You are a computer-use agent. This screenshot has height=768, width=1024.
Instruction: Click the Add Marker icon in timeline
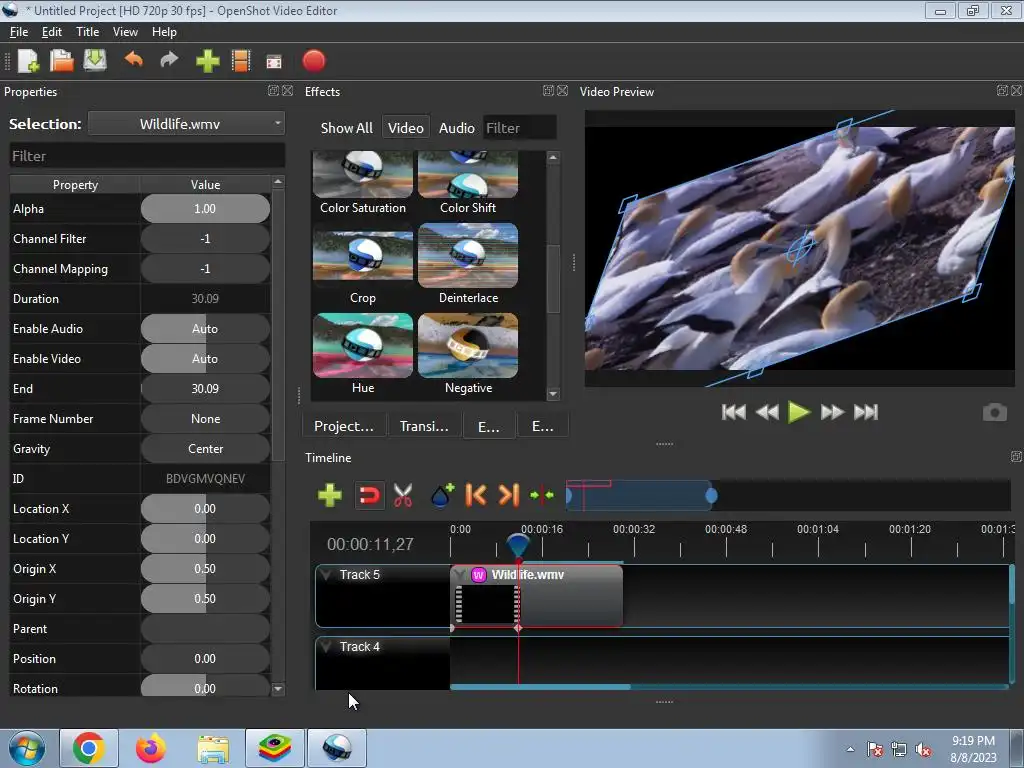441,495
